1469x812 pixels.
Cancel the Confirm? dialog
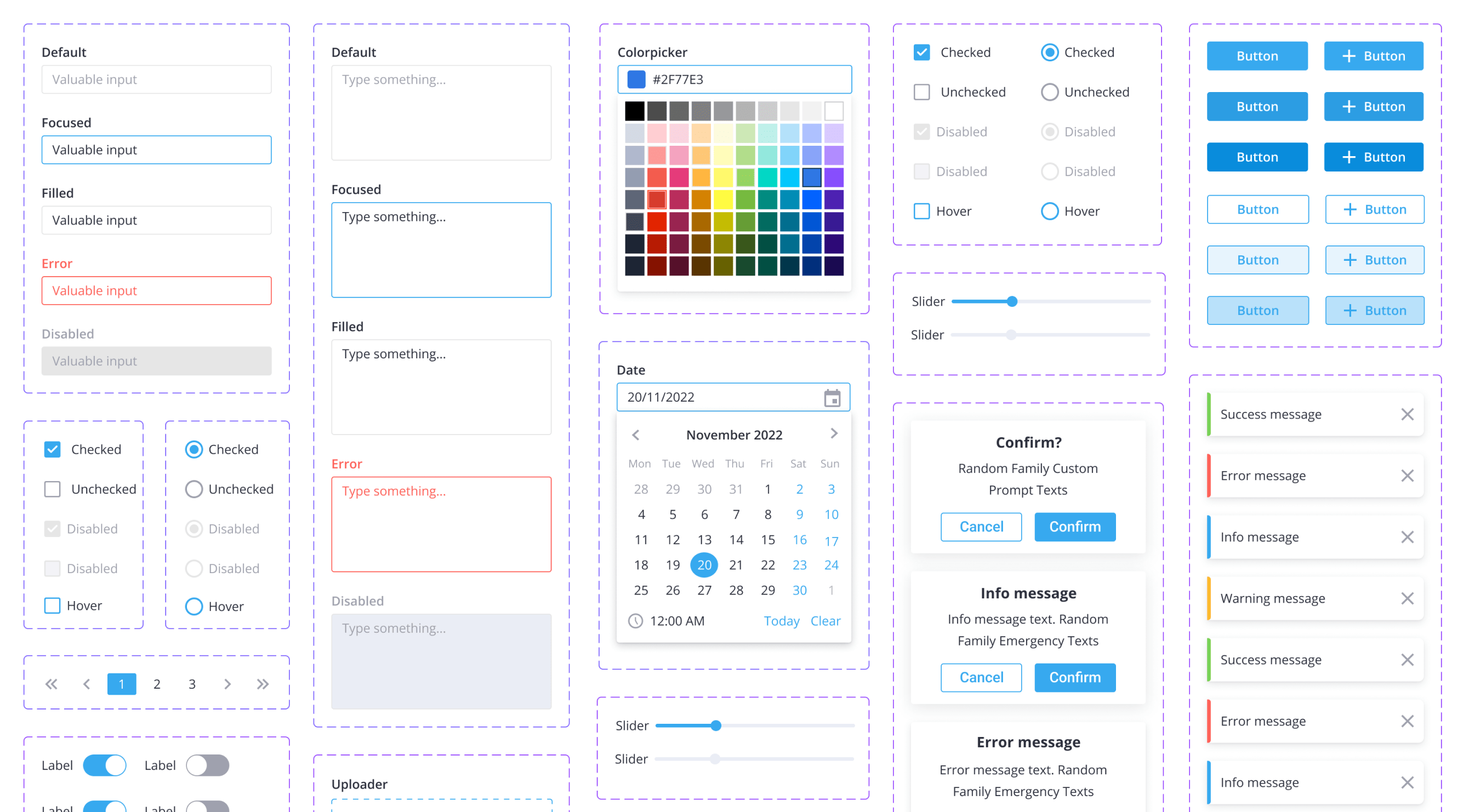tap(981, 527)
